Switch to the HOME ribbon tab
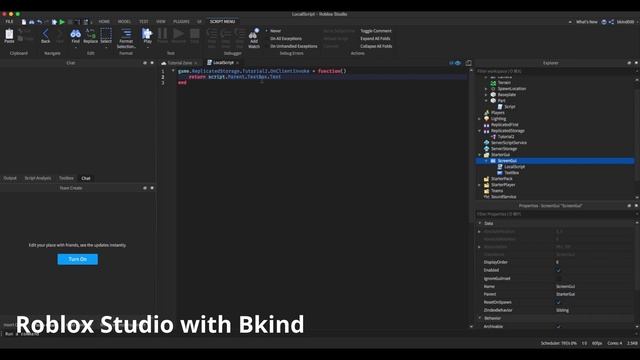 pyautogui.click(x=104, y=22)
